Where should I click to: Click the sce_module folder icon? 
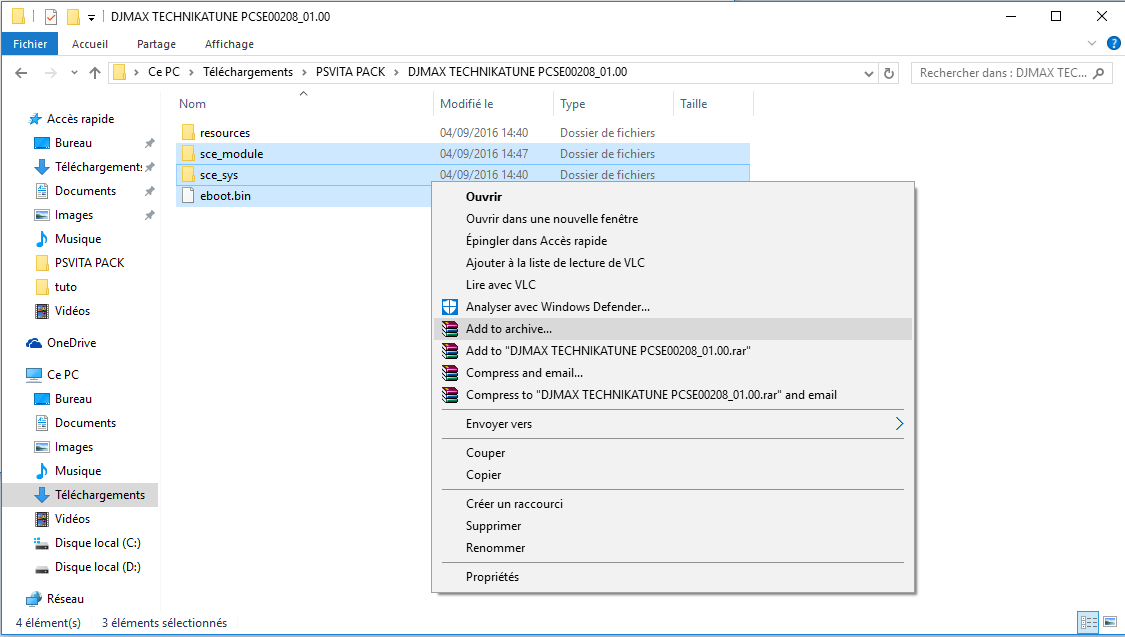pyautogui.click(x=188, y=154)
